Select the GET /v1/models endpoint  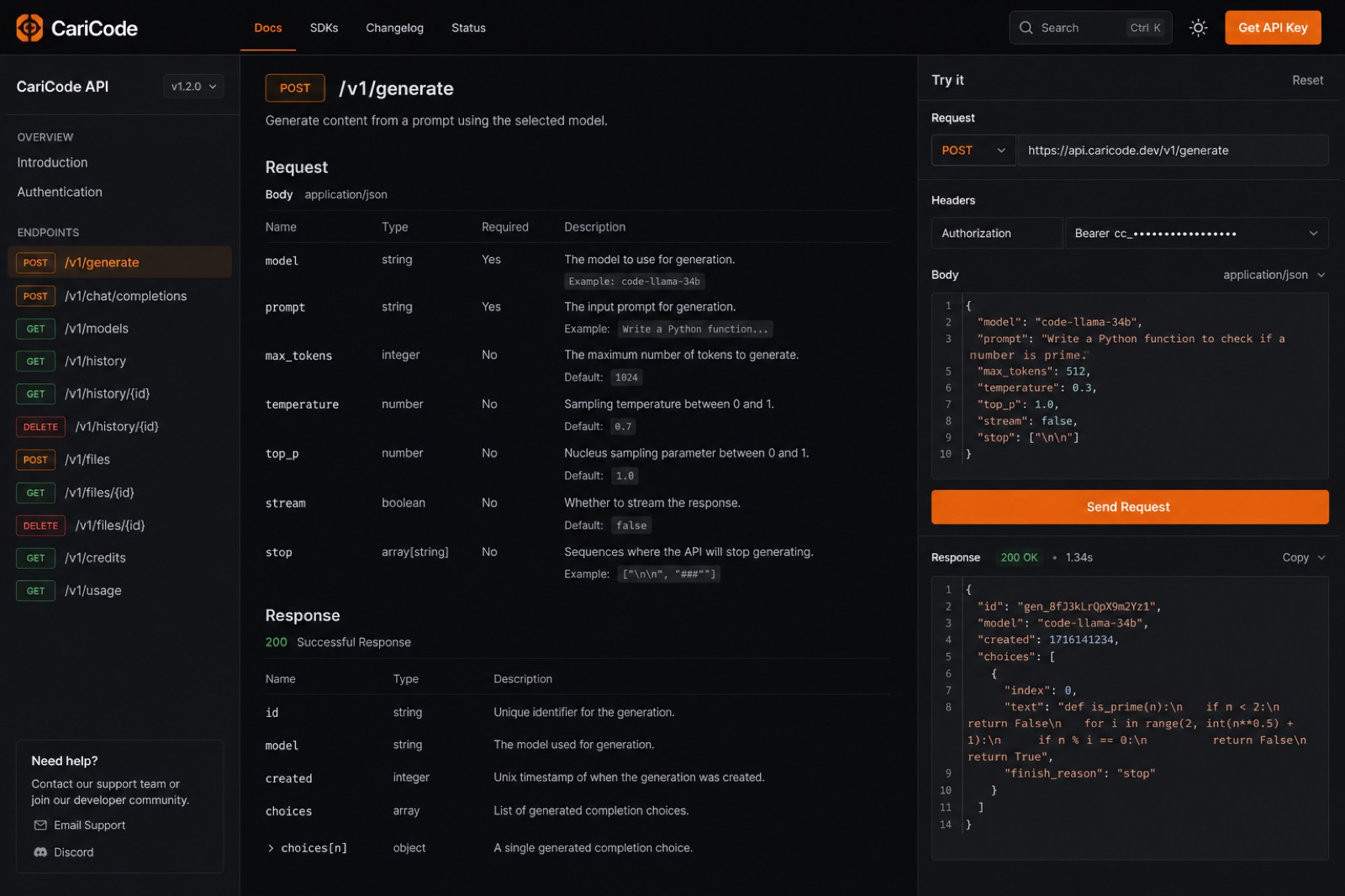119,329
